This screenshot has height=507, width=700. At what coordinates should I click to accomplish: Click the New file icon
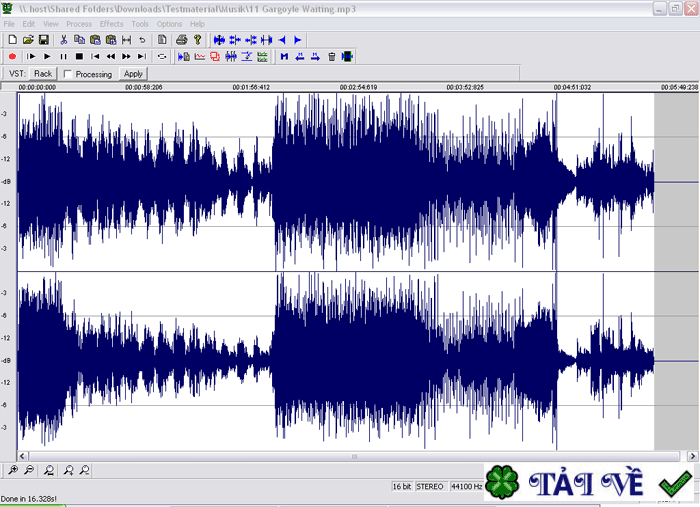tap(12, 39)
